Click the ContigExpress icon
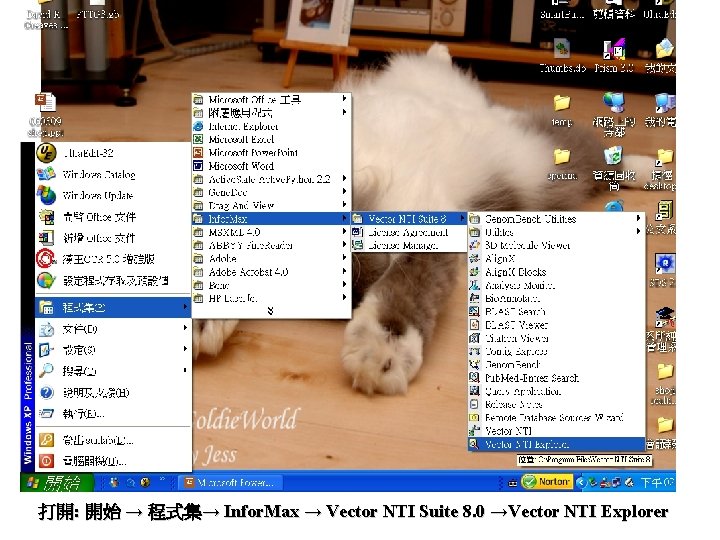720x540 pixels. click(x=474, y=351)
